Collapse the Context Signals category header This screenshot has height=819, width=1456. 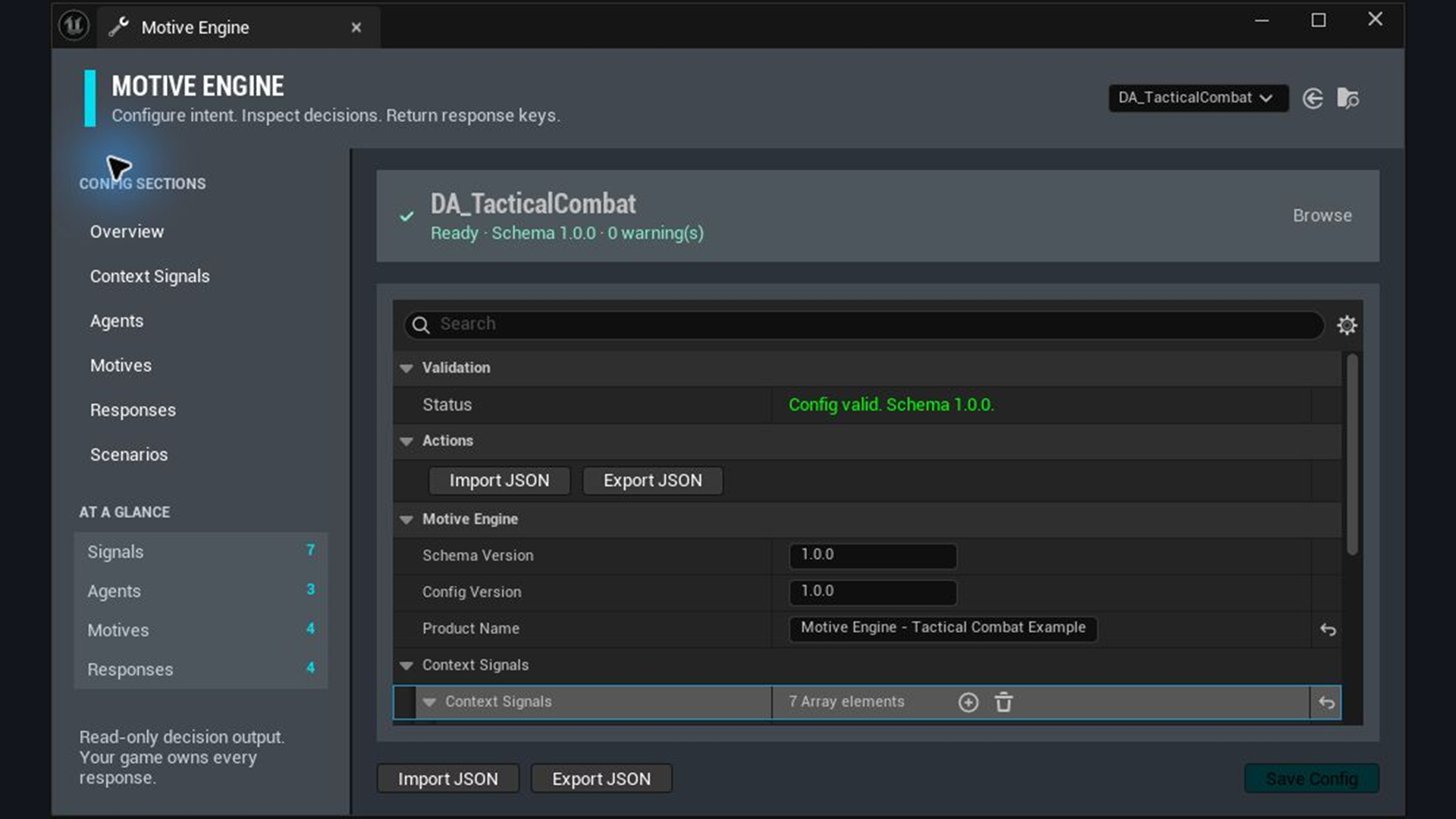tap(406, 665)
